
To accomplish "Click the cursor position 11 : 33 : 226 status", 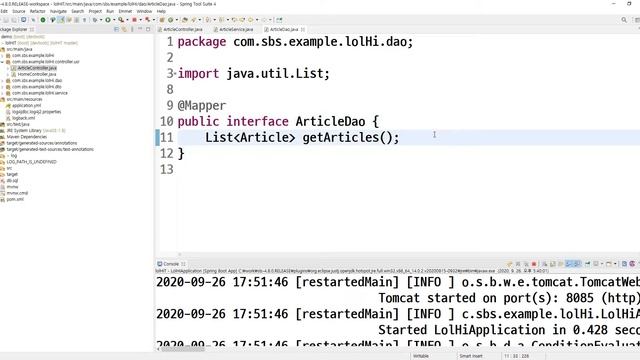I will pos(517,356).
